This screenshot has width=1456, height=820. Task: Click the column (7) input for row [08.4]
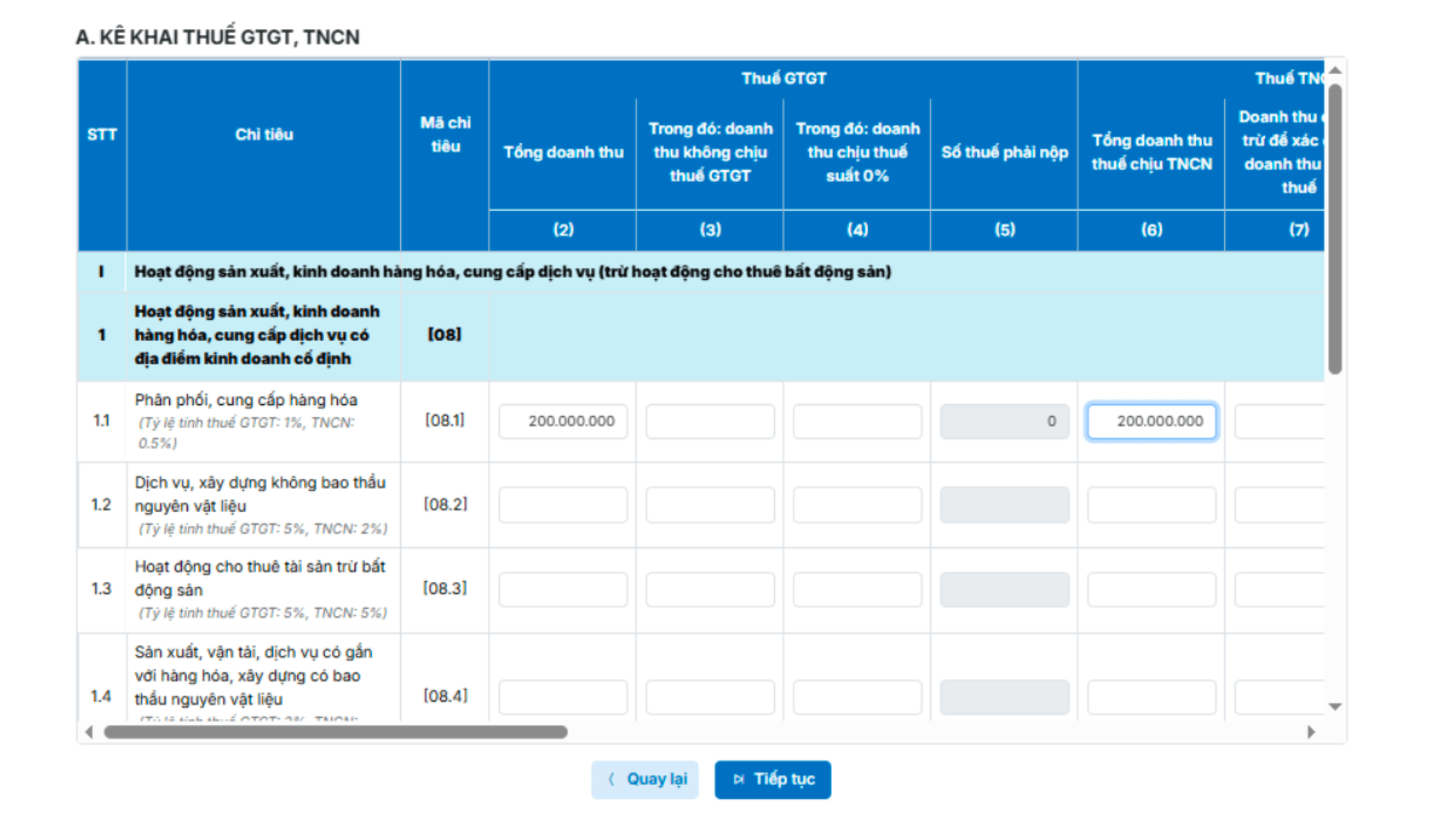click(x=1280, y=697)
